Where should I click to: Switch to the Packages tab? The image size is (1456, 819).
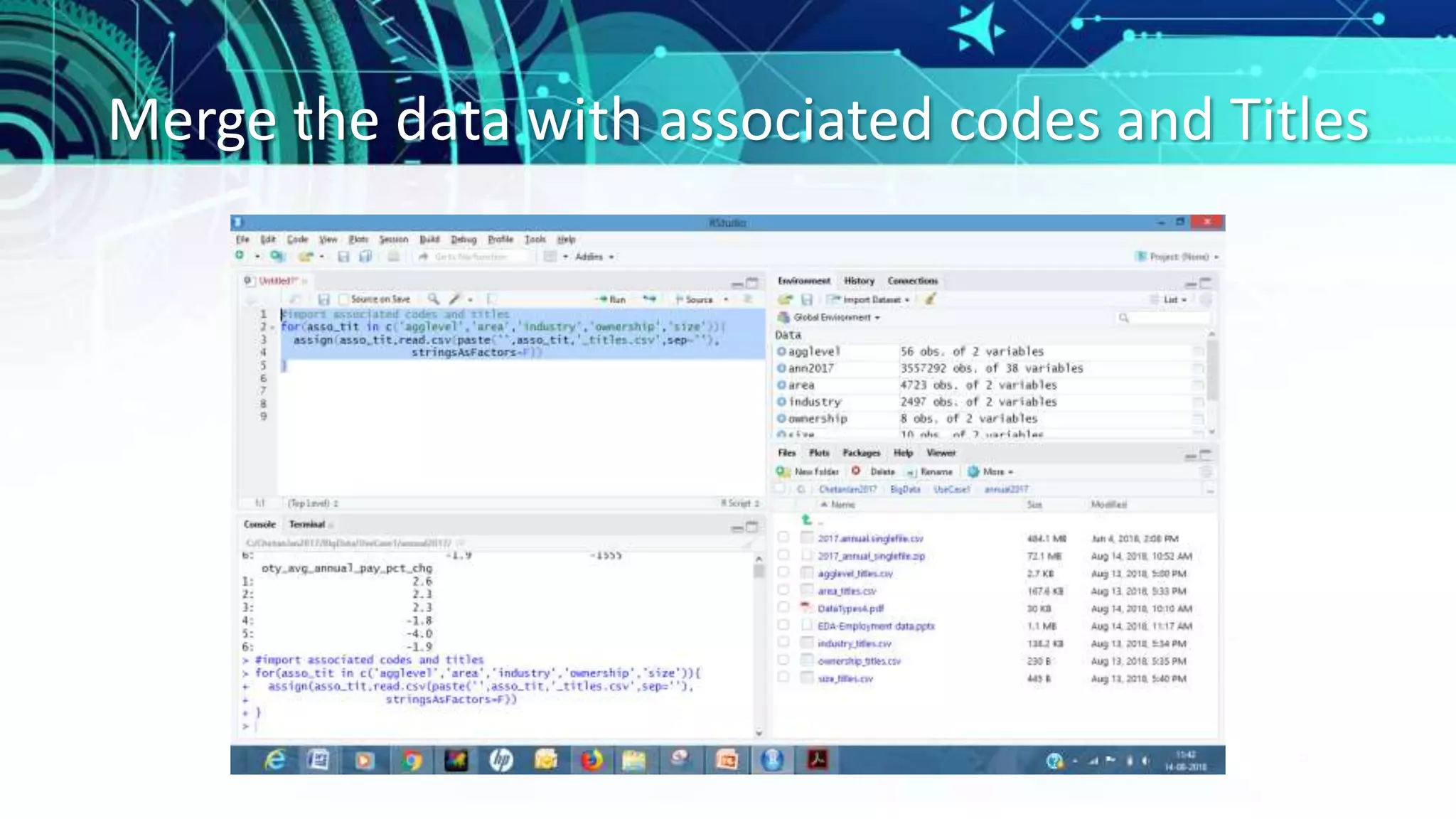pos(861,453)
